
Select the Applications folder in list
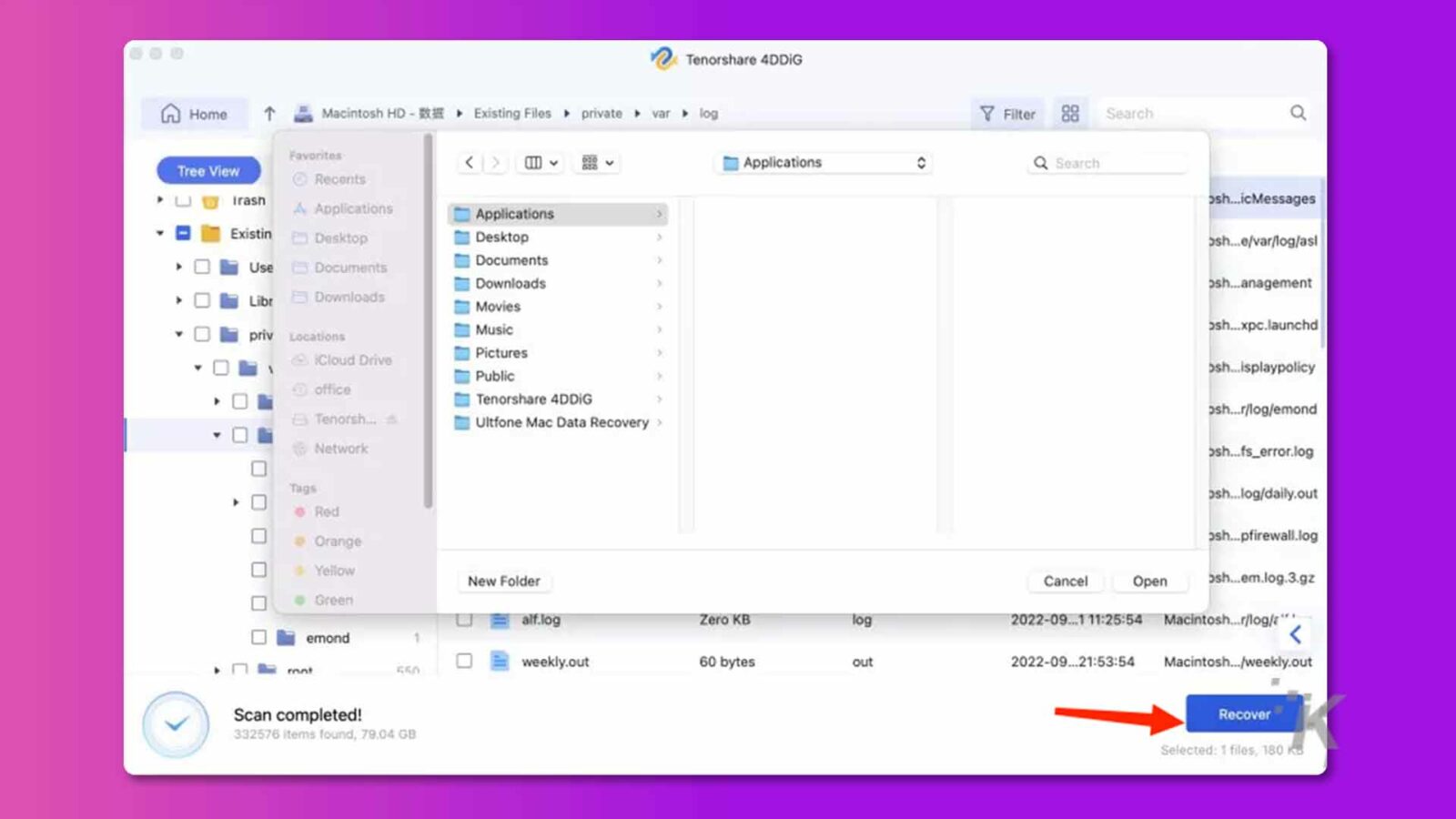point(557,214)
